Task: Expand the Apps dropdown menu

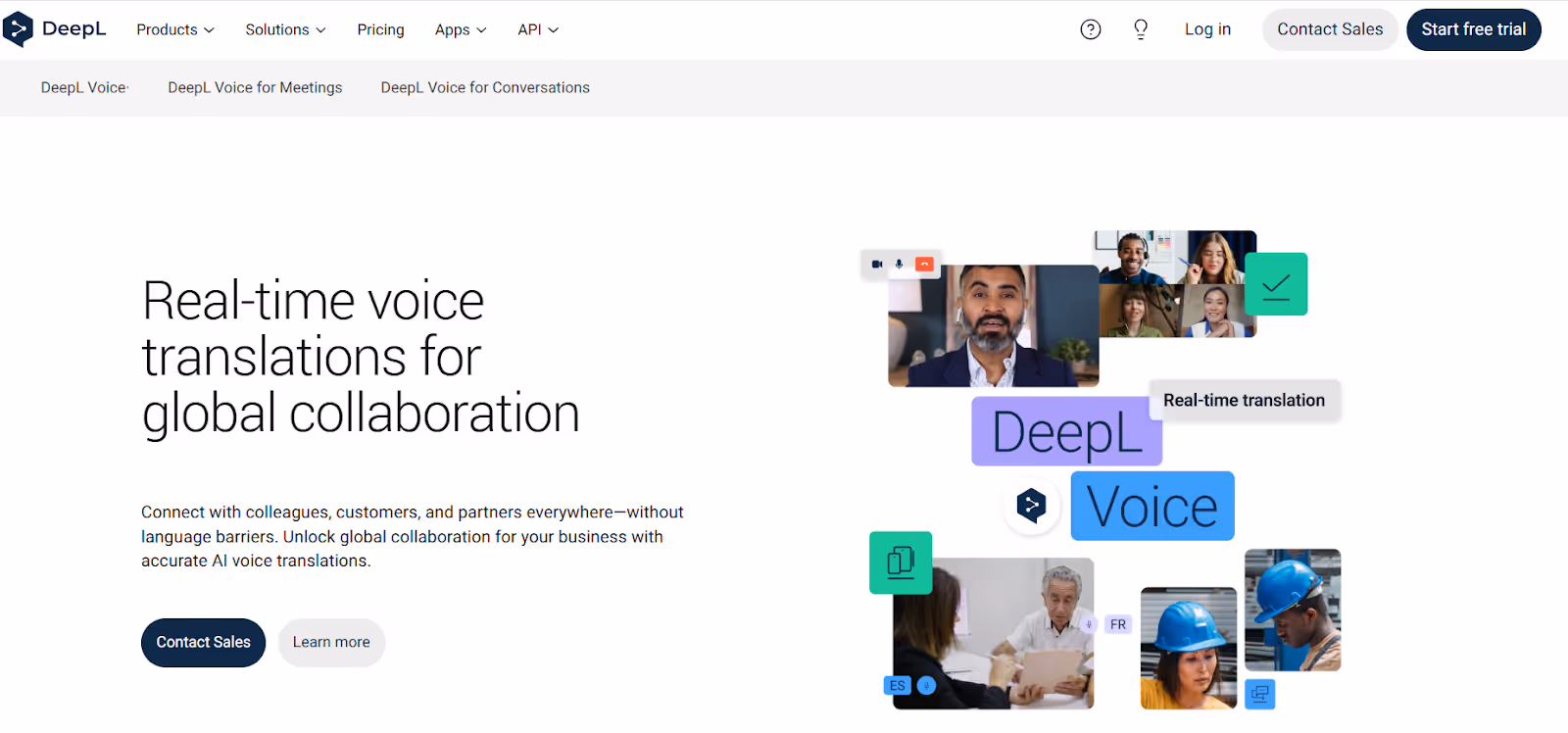Action: tap(461, 29)
